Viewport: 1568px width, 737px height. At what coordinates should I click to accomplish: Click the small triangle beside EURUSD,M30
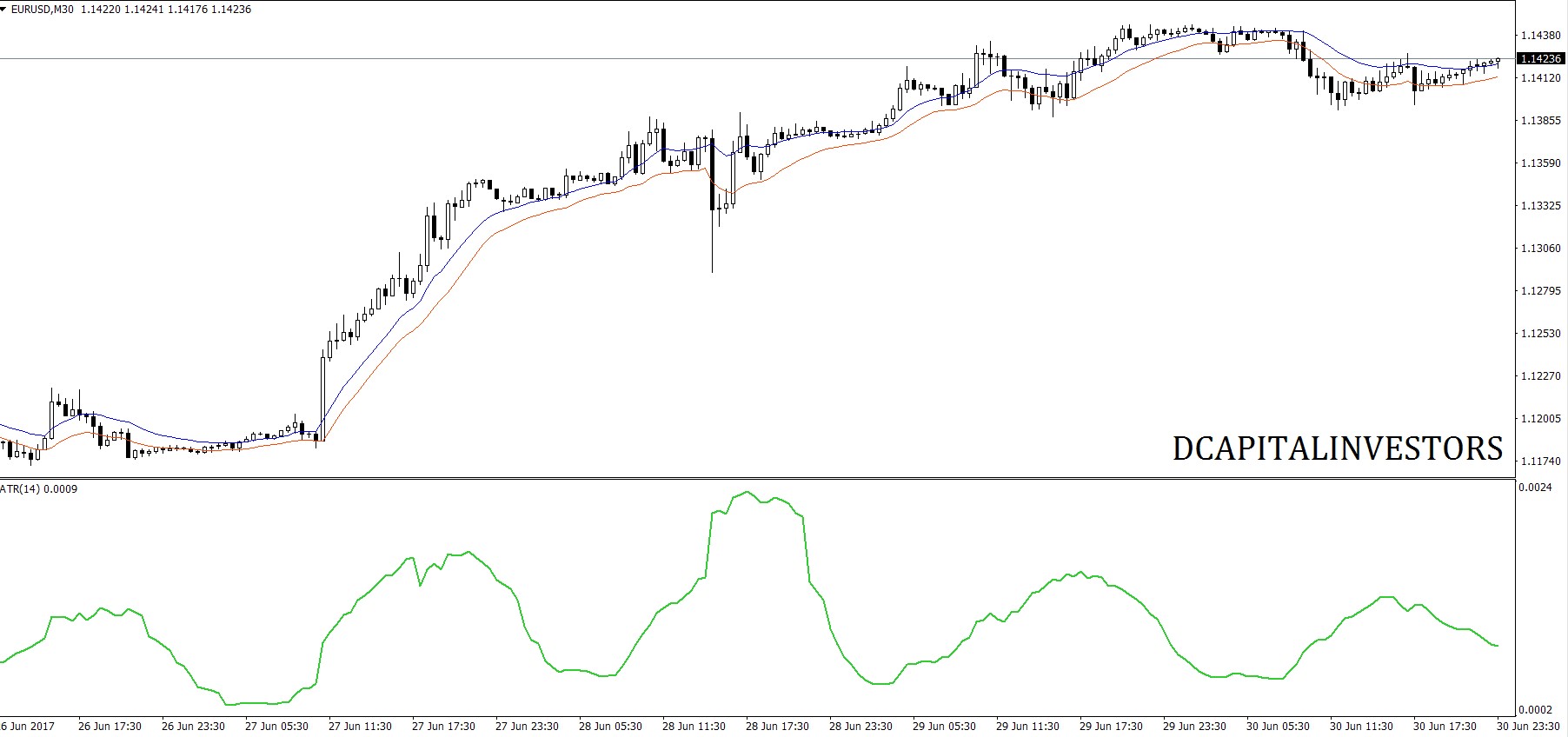click(x=4, y=10)
